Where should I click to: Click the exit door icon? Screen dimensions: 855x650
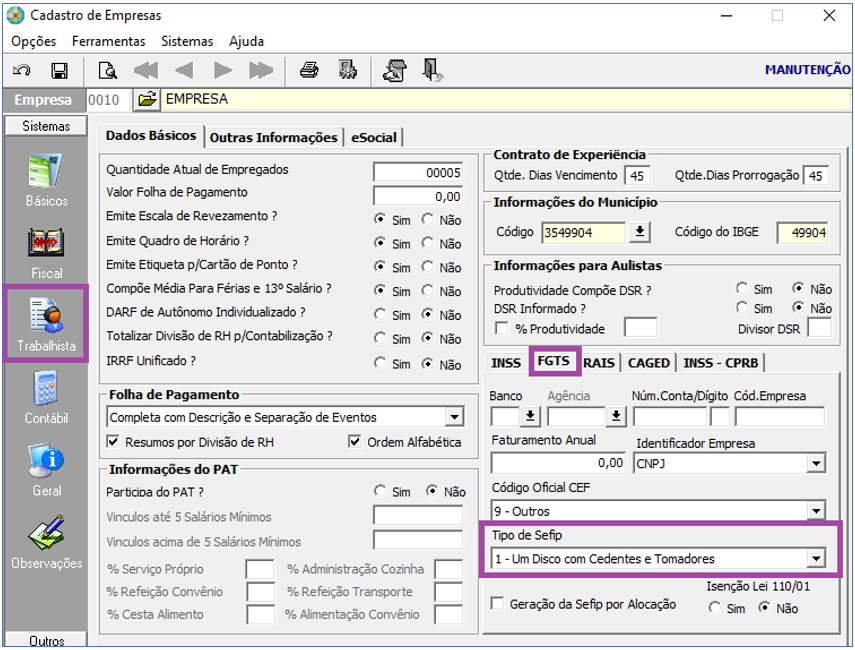432,70
